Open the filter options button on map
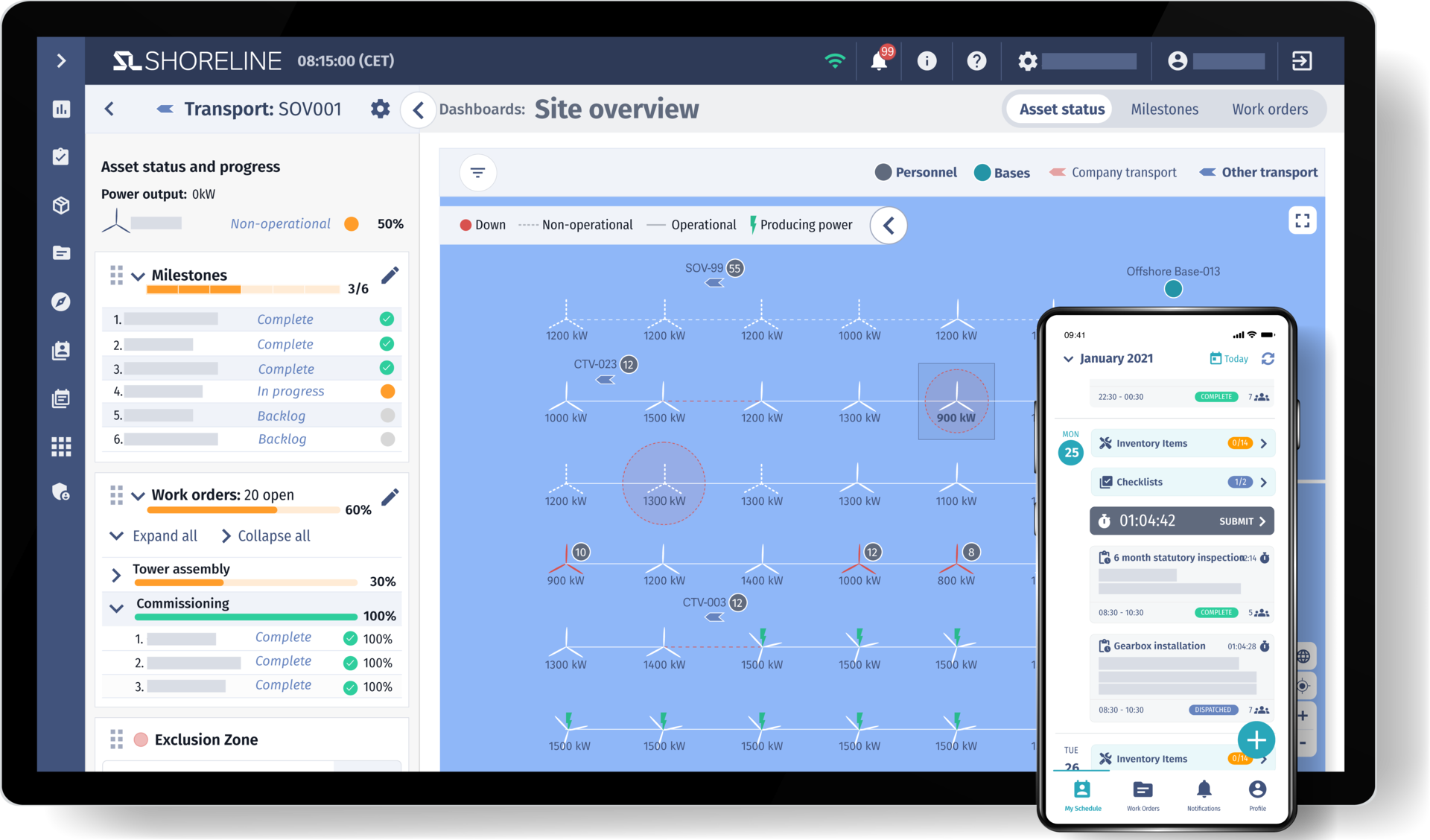Image resolution: width=1430 pixels, height=840 pixels. (x=477, y=173)
